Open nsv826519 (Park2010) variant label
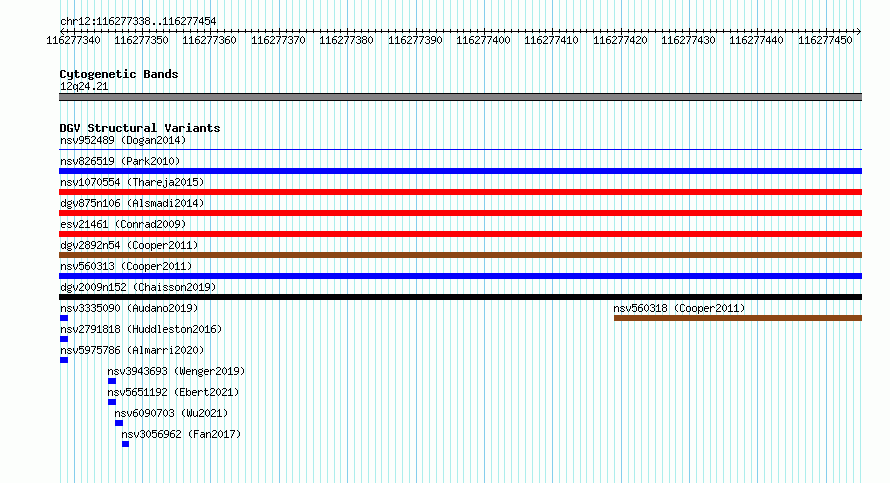This screenshot has width=890, height=483. [x=120, y=161]
